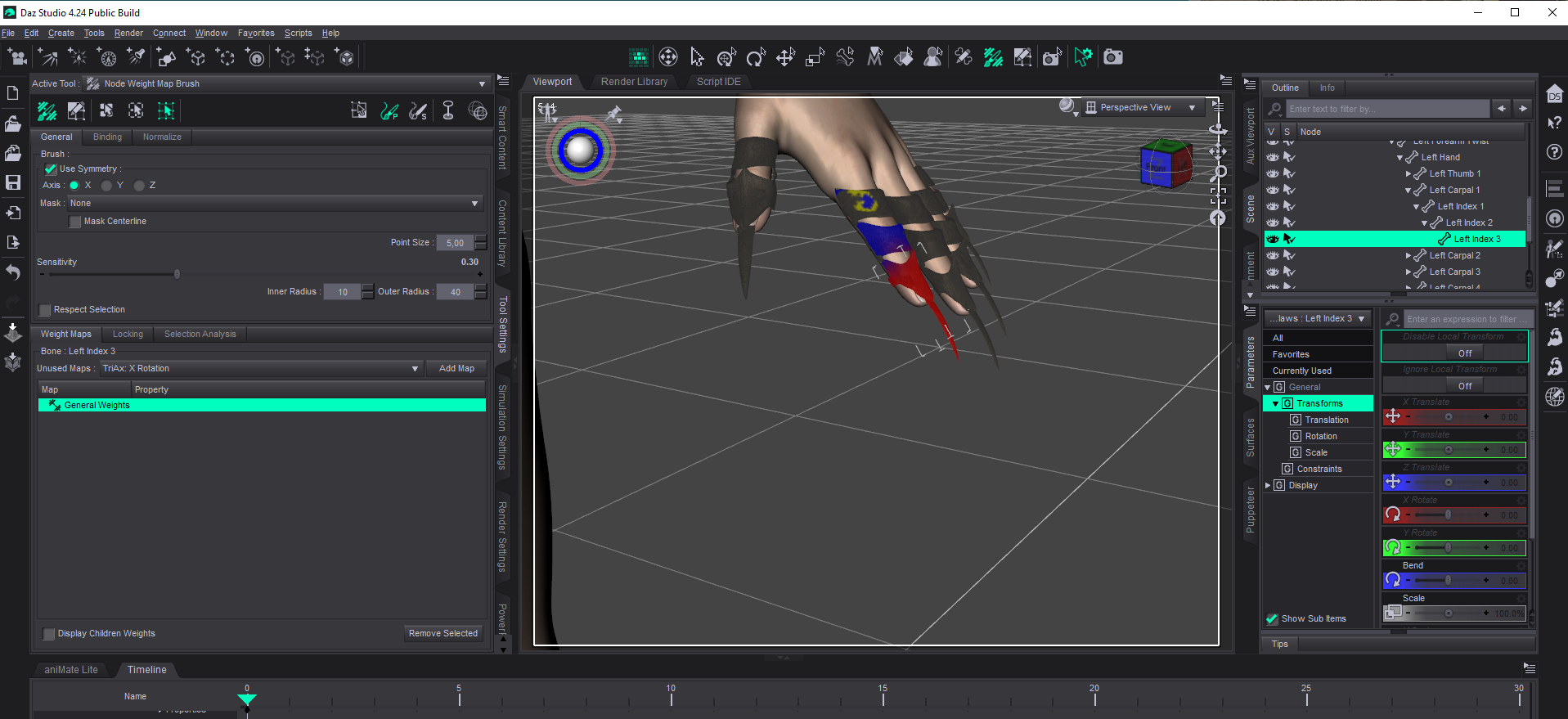The image size is (1568, 719).
Task: Activate the Rotate tool
Action: (756, 57)
